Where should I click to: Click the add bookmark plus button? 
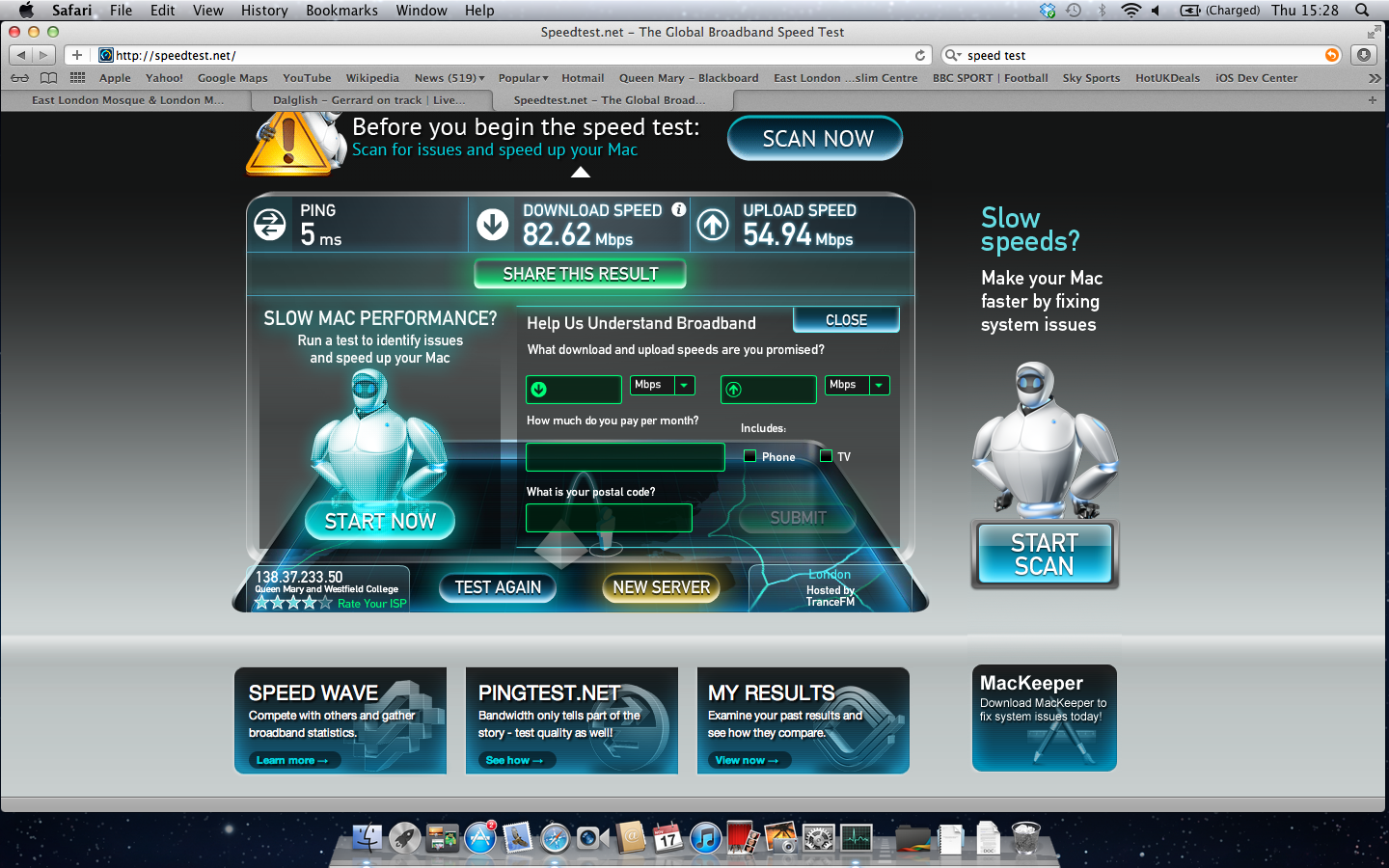pos(77,55)
